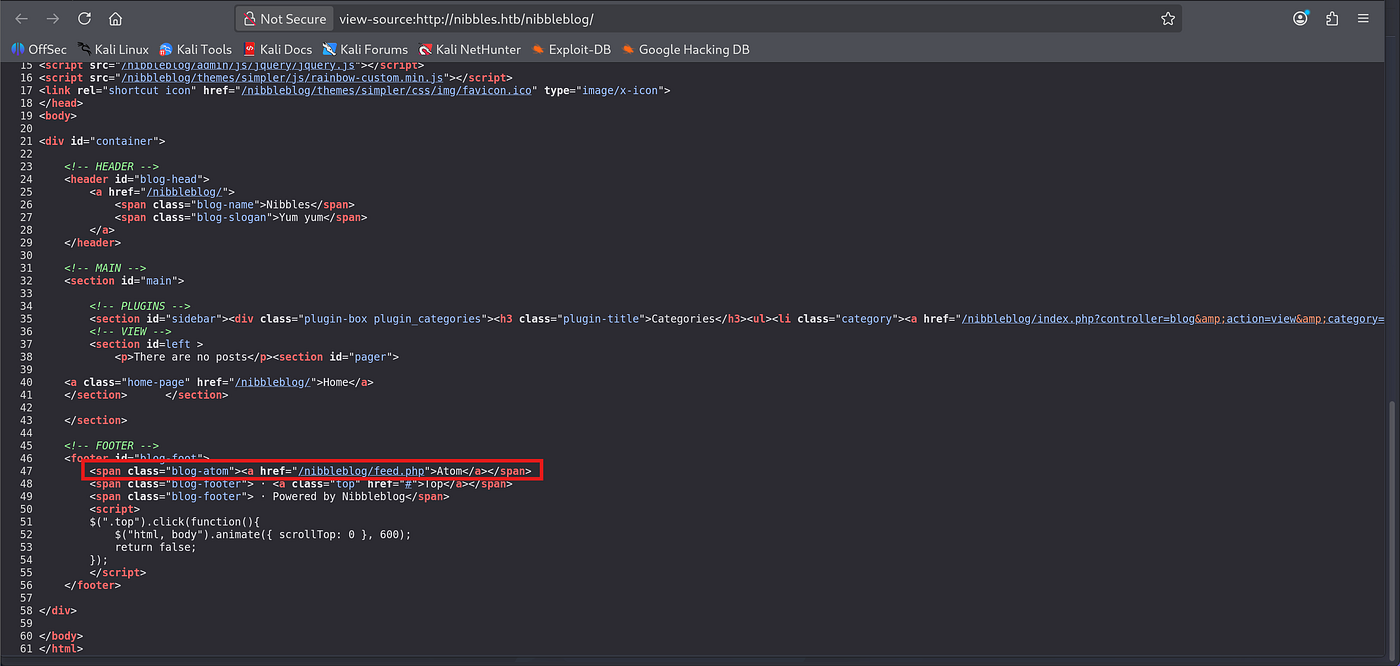Click the $(".top").click(function(){ line
Viewport: 1400px width, 666px height.
176,521
